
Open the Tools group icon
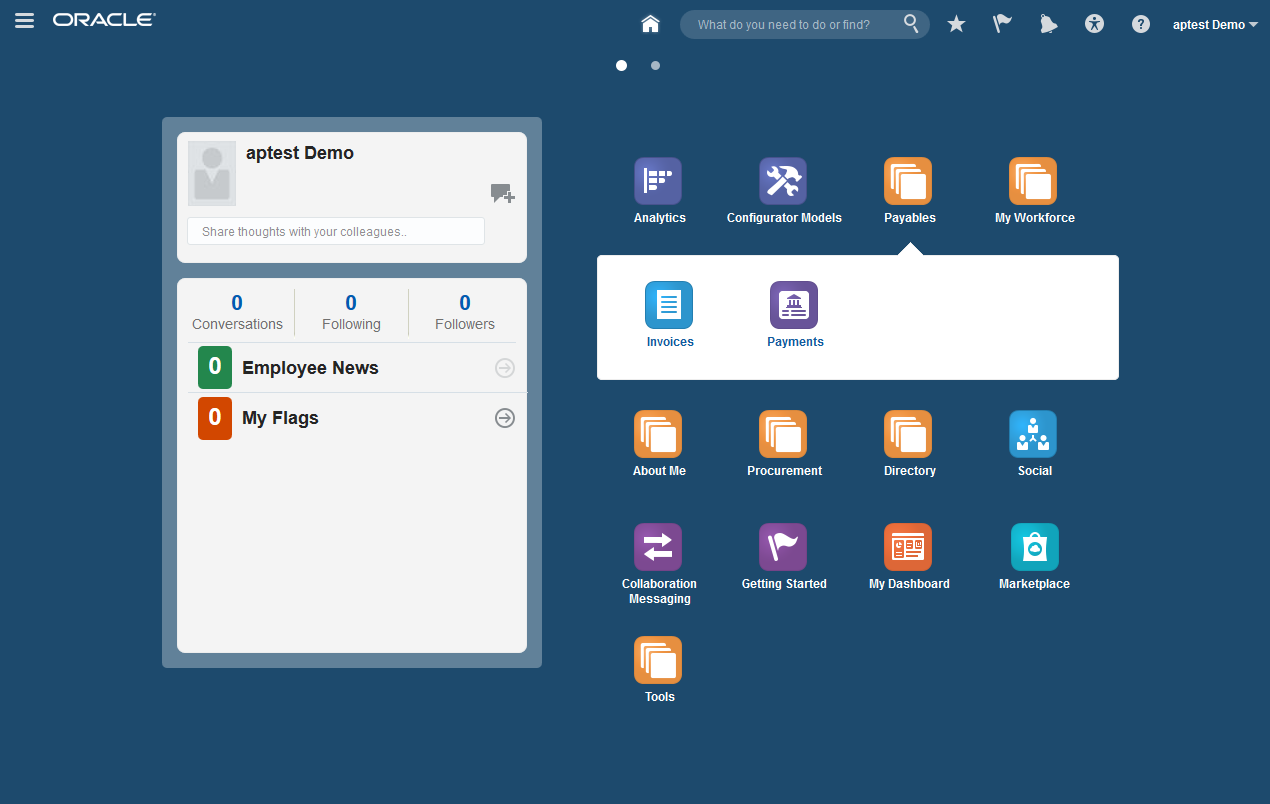pyautogui.click(x=658, y=660)
